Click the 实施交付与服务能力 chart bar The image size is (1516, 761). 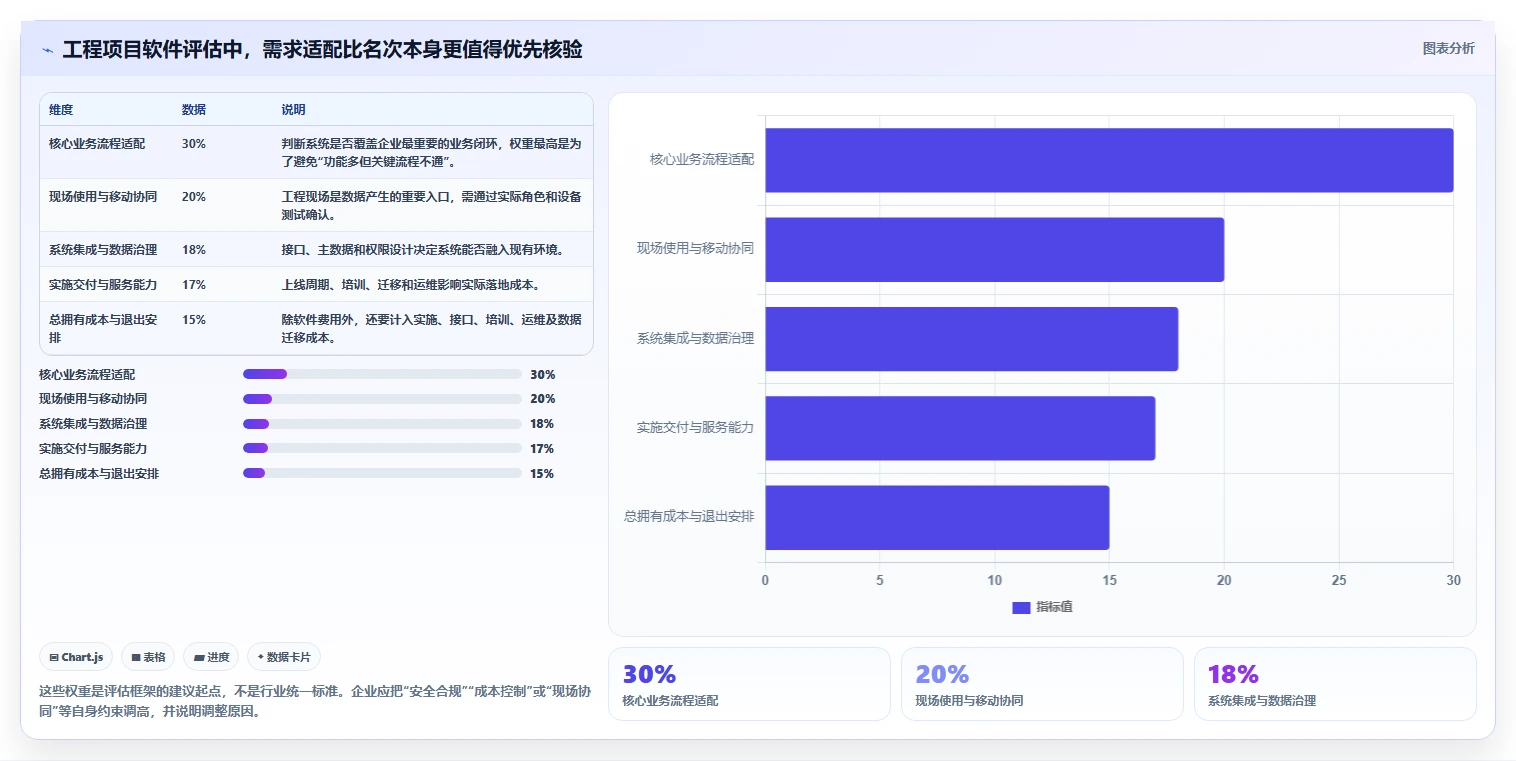(960, 428)
